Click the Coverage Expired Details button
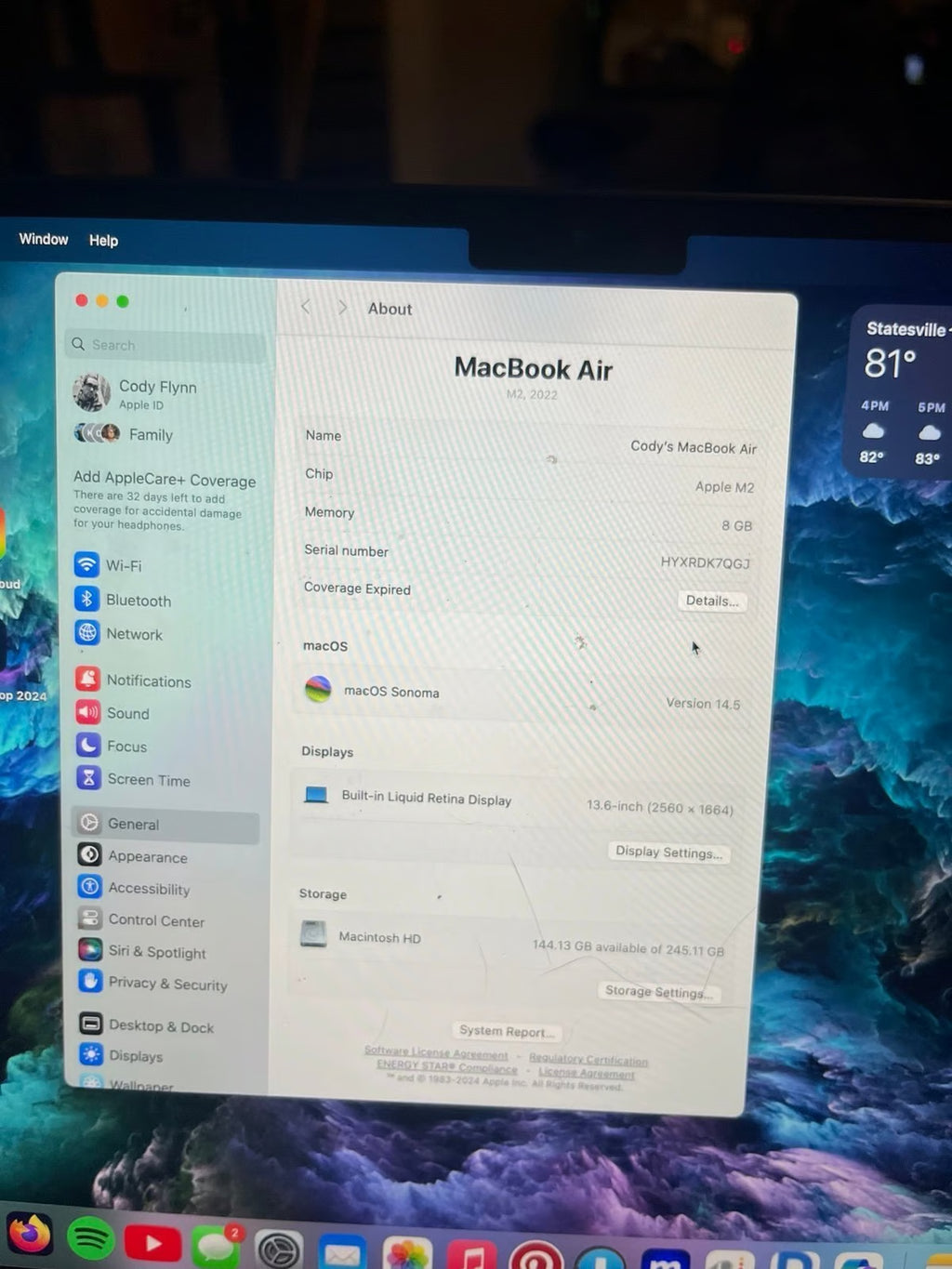 pos(712,601)
